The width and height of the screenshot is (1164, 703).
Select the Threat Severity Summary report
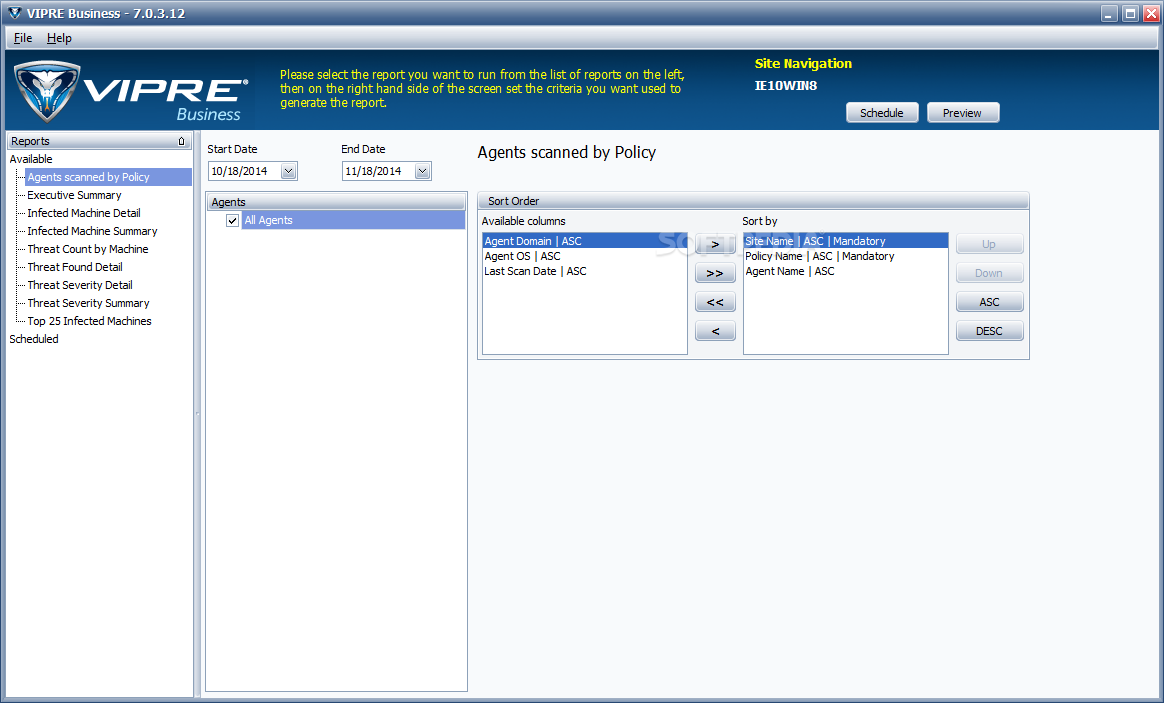[88, 303]
